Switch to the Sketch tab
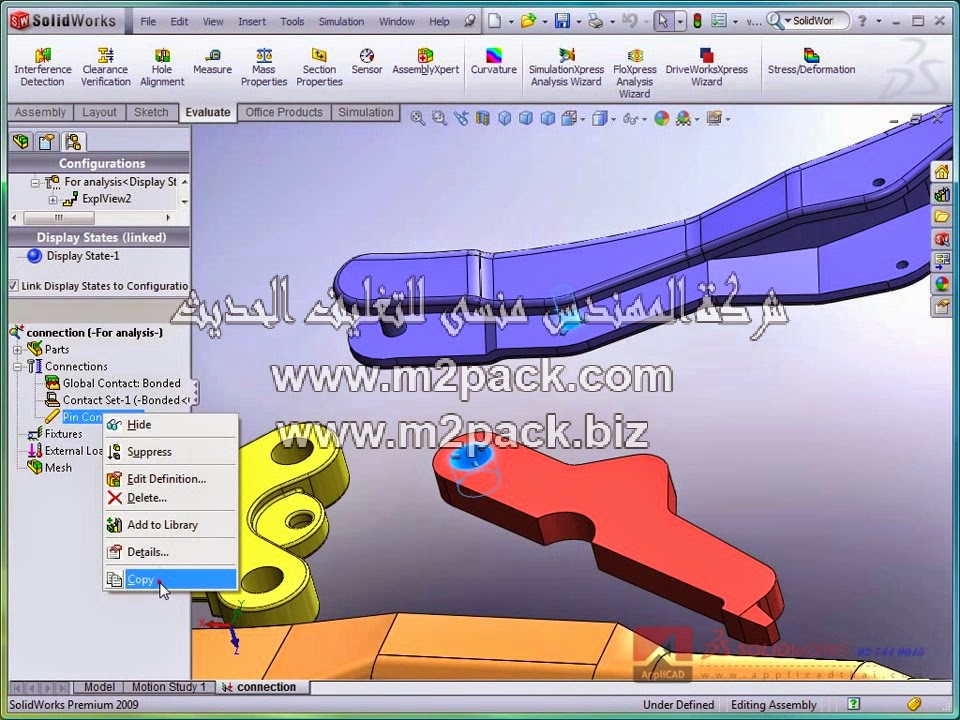 coord(151,113)
